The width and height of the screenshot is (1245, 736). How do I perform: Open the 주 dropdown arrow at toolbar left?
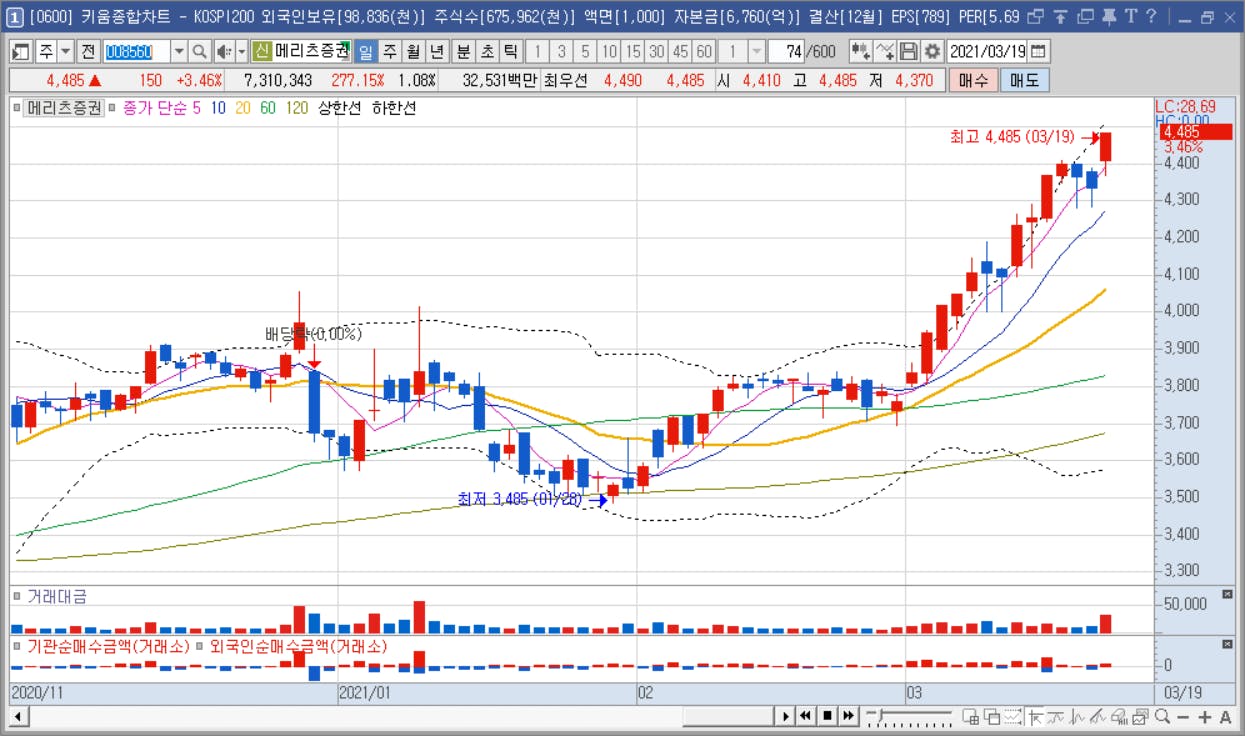pyautogui.click(x=65, y=52)
